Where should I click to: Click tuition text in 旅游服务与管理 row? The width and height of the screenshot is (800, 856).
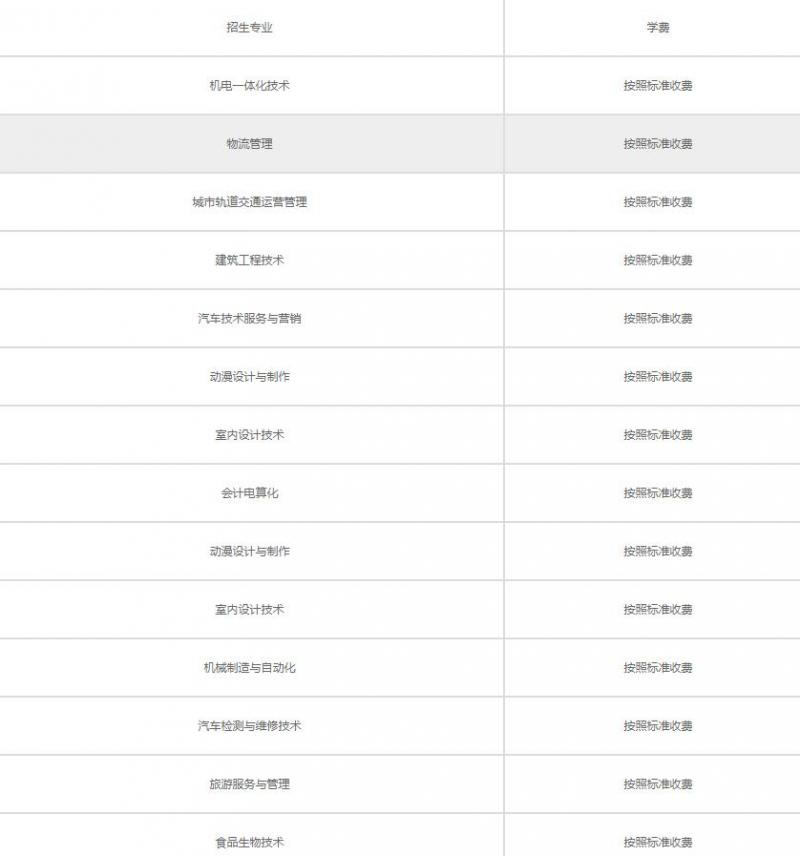click(x=657, y=784)
